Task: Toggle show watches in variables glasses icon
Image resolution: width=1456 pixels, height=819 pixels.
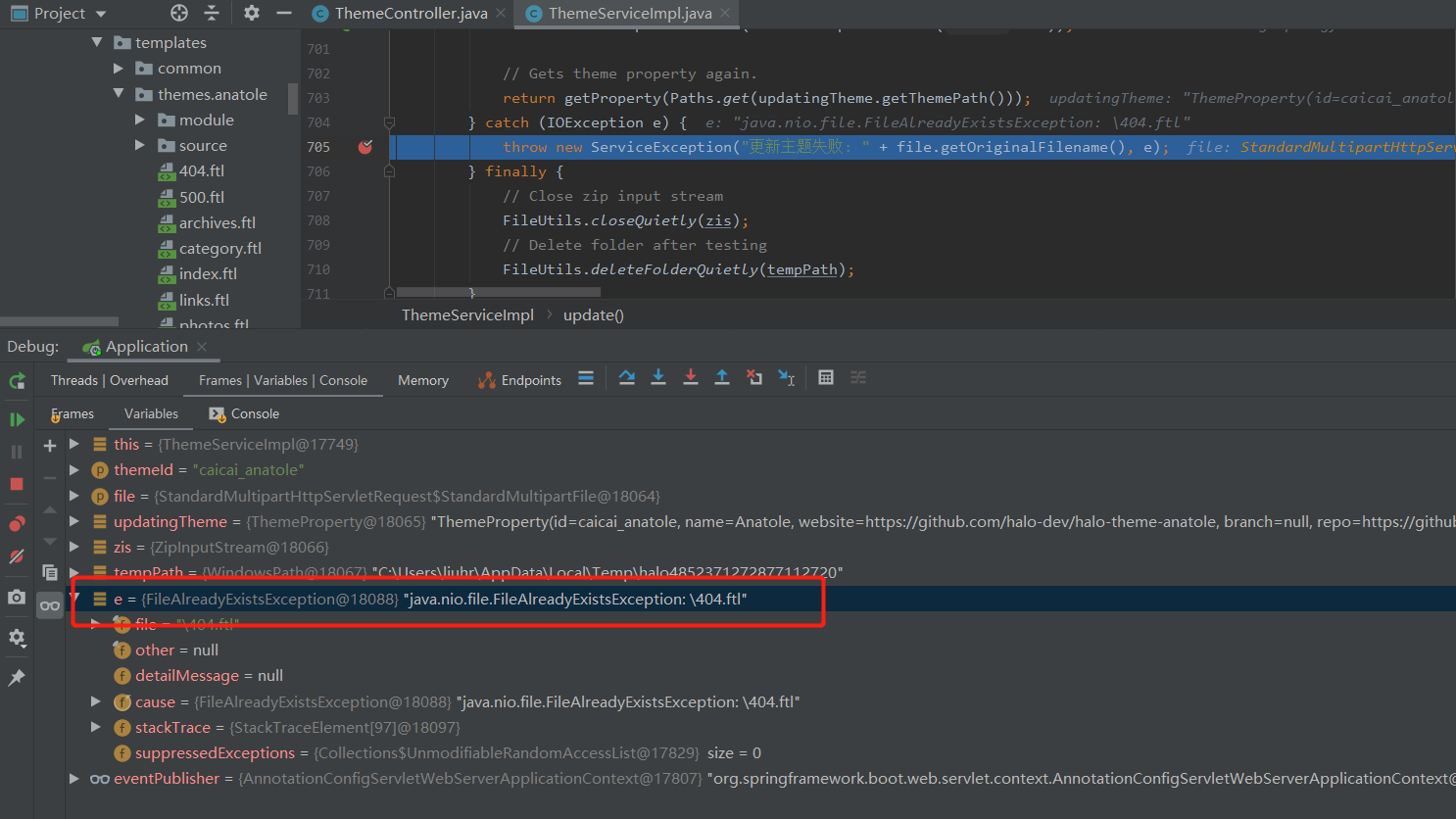Action: point(50,605)
